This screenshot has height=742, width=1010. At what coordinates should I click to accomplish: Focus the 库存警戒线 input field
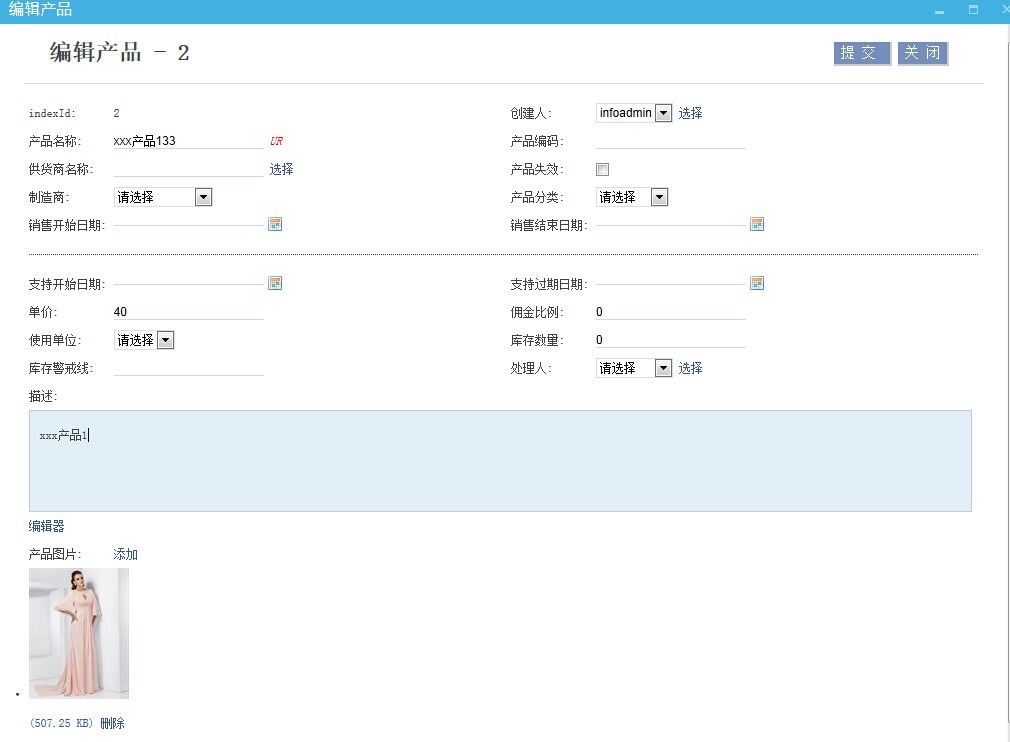[x=189, y=368]
